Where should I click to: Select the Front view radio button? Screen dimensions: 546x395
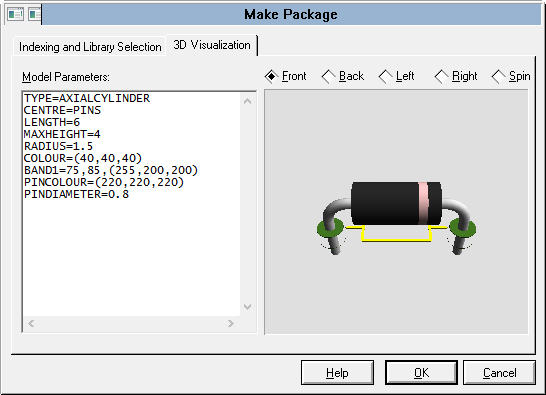(x=285, y=76)
